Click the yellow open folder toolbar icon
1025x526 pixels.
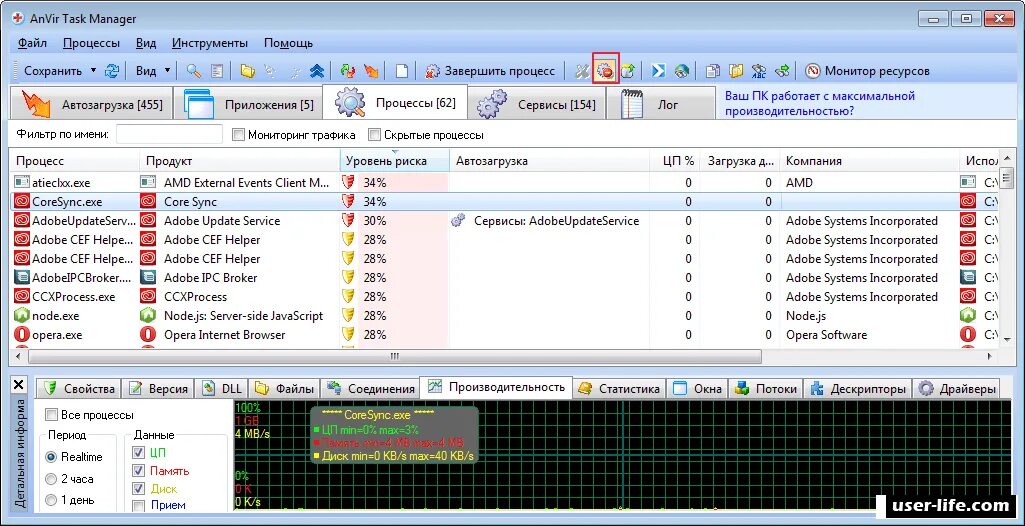click(x=247, y=71)
